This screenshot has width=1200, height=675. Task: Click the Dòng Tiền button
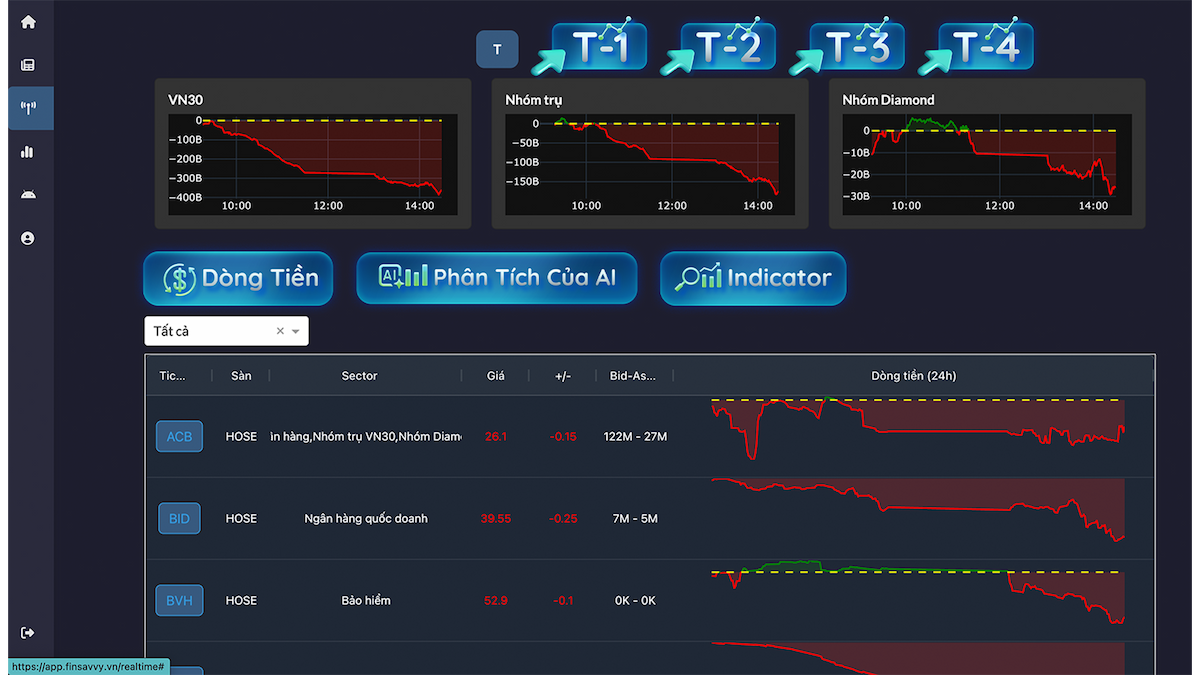pyautogui.click(x=238, y=278)
